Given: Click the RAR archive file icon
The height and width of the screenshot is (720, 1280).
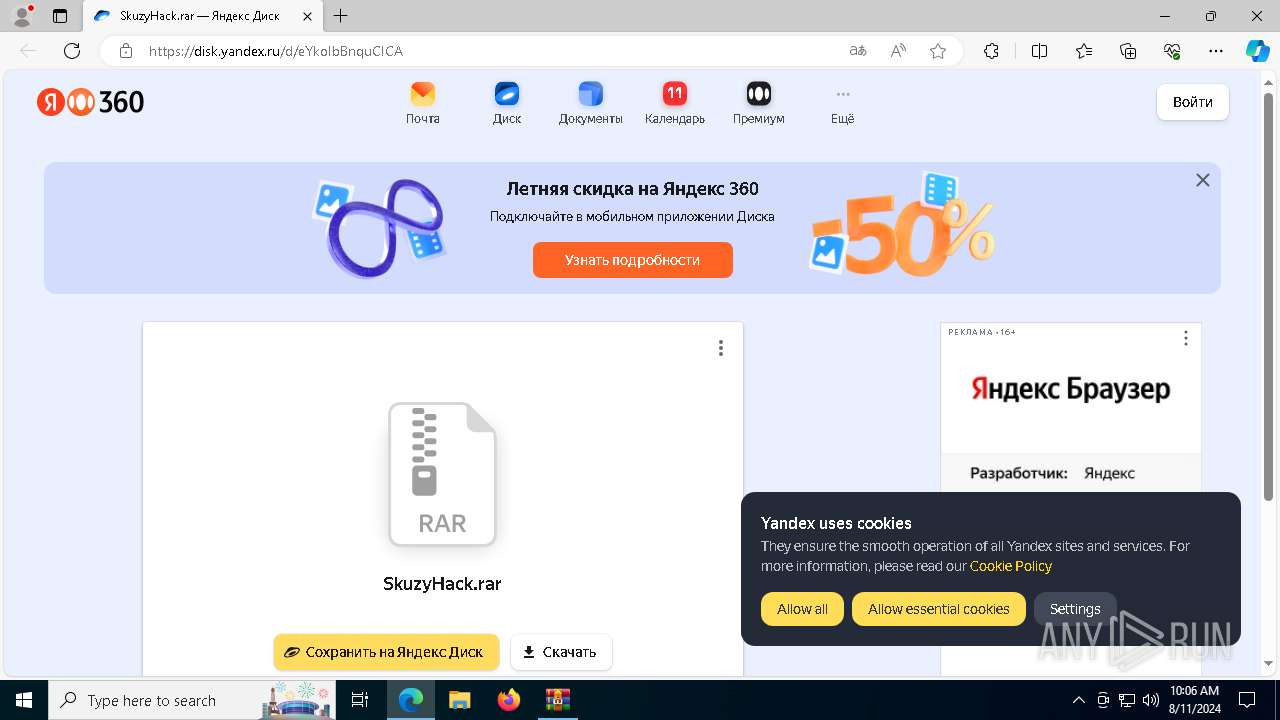Looking at the screenshot, I should coord(442,474).
